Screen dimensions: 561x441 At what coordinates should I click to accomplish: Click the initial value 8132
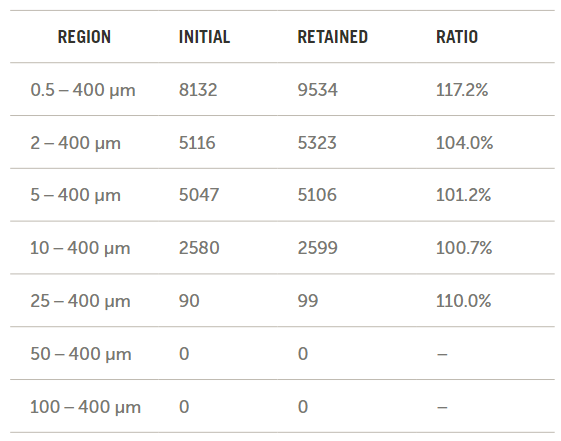198,90
